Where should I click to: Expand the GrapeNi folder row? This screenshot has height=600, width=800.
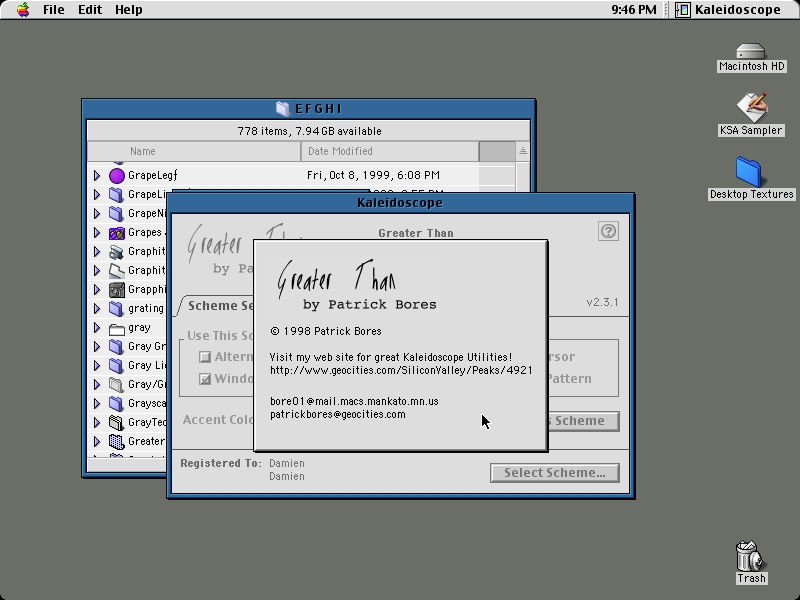point(97,213)
